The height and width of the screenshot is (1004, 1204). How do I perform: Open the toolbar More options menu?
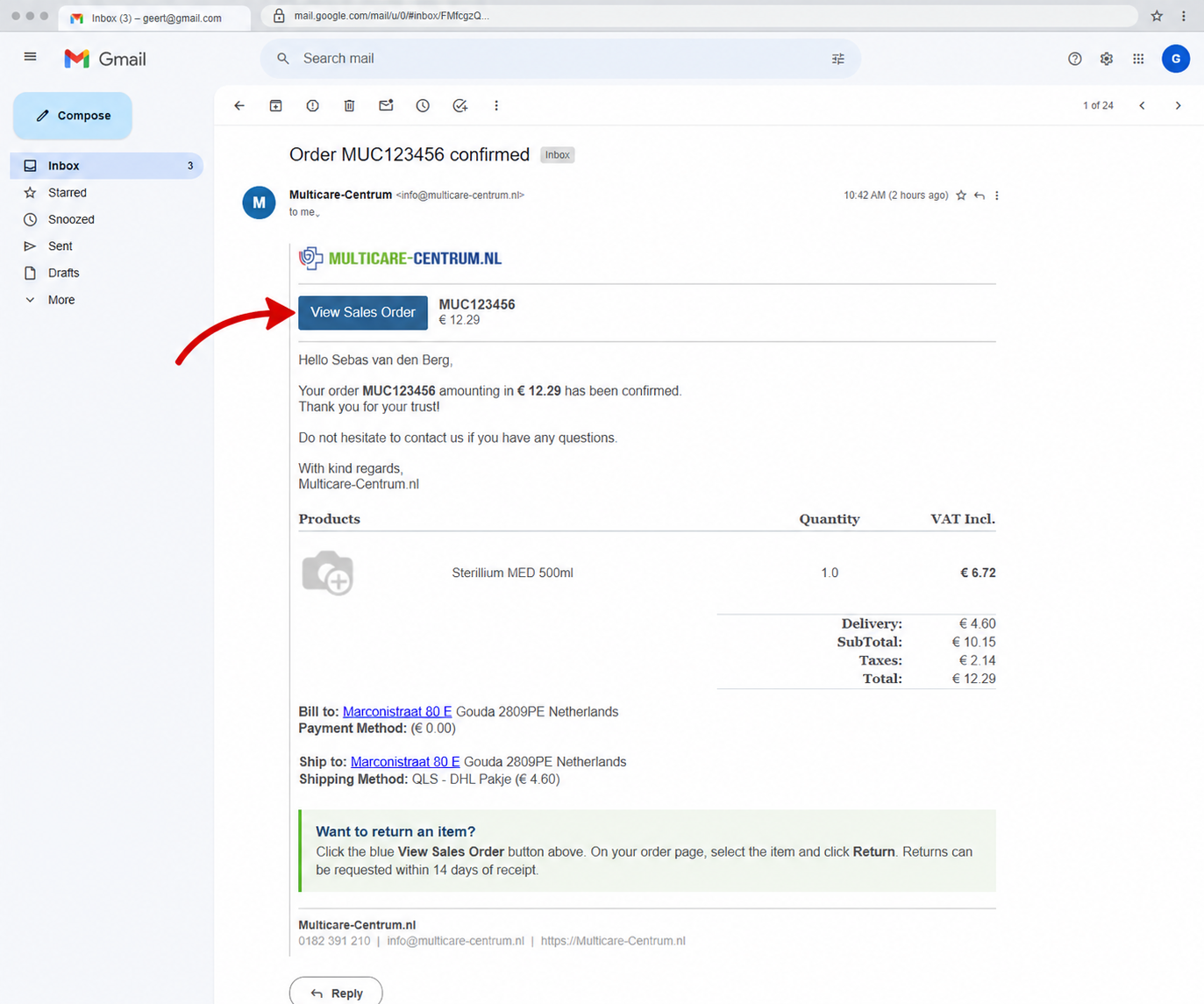click(x=496, y=105)
